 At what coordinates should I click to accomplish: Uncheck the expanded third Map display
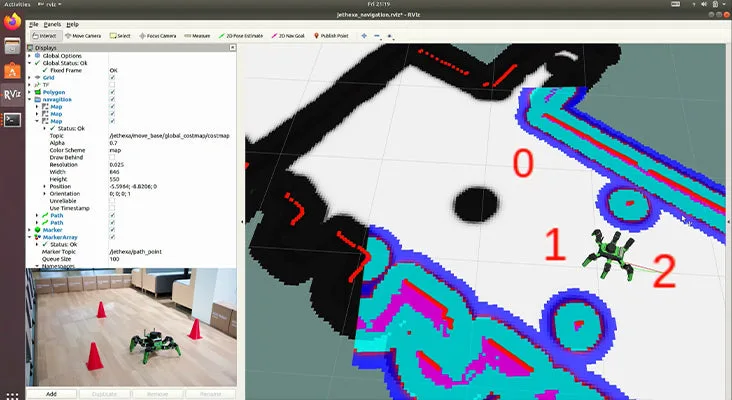click(x=112, y=121)
